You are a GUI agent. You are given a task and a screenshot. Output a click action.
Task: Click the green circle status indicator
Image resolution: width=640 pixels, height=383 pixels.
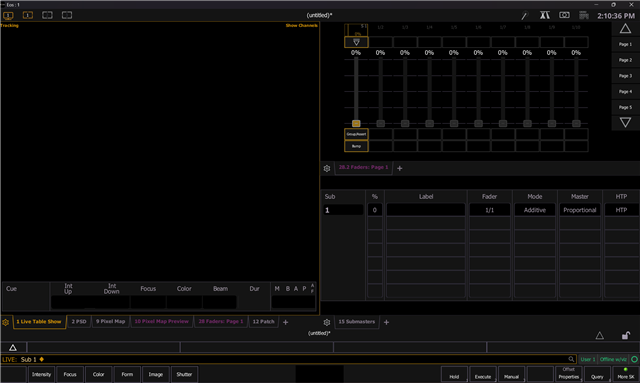(x=634, y=359)
